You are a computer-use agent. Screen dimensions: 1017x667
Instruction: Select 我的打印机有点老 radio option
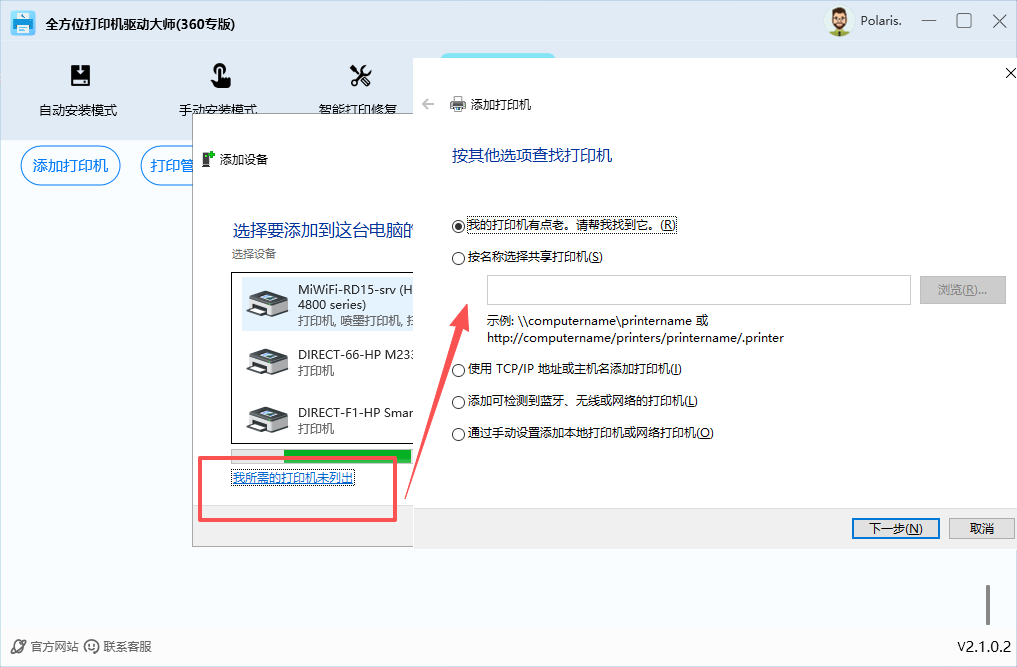(x=459, y=226)
